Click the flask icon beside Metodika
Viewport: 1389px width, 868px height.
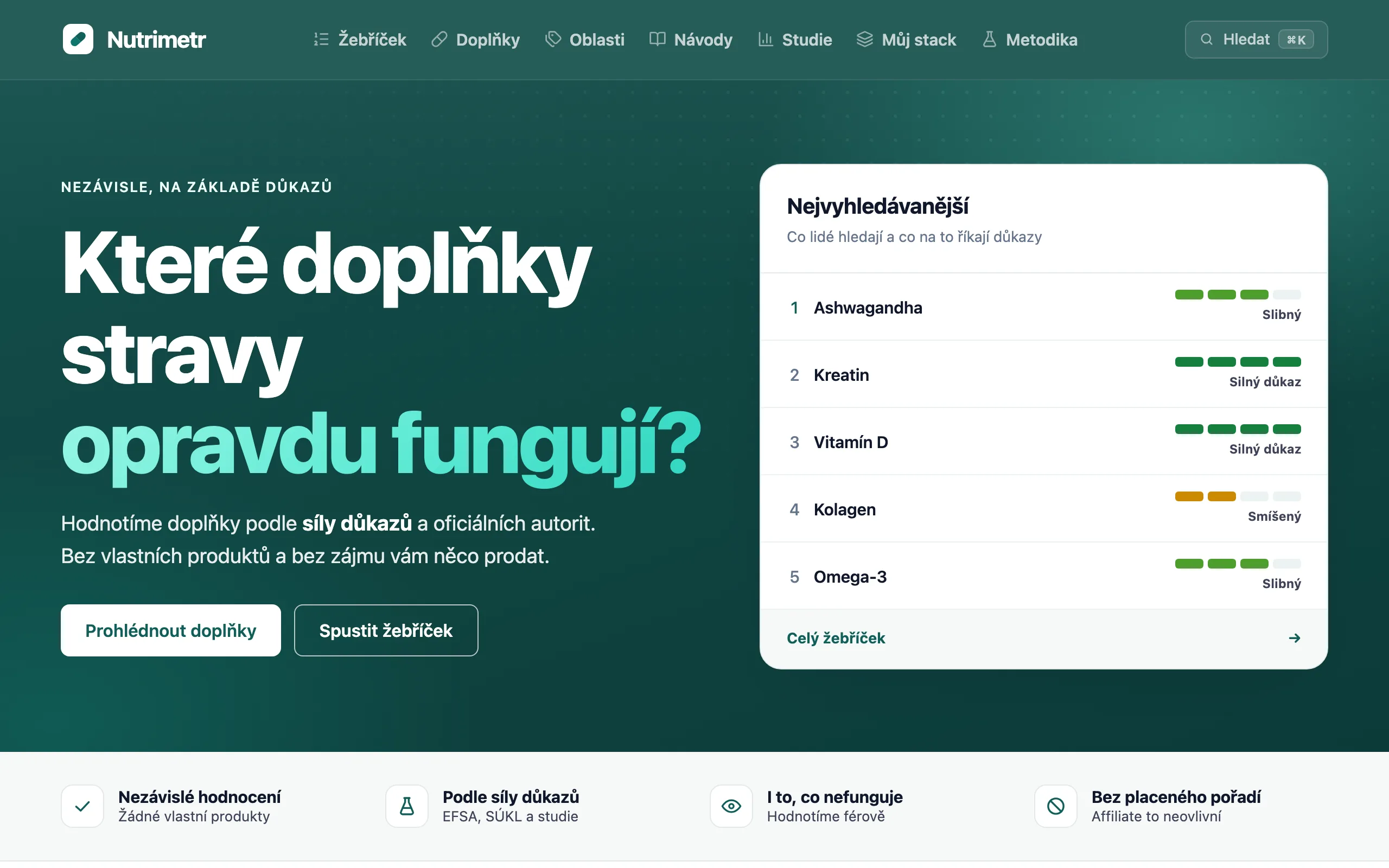989,39
